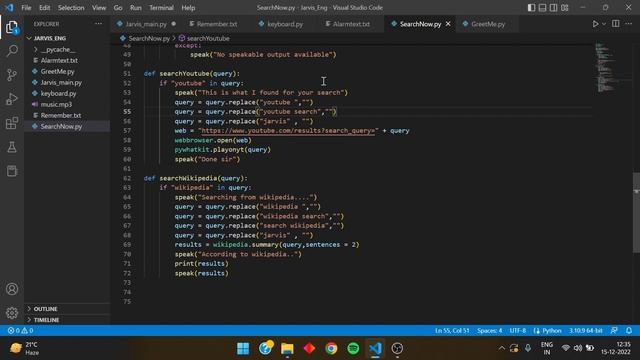Open the Manage gear menu
Screen dimensions: 640x360
(12, 313)
